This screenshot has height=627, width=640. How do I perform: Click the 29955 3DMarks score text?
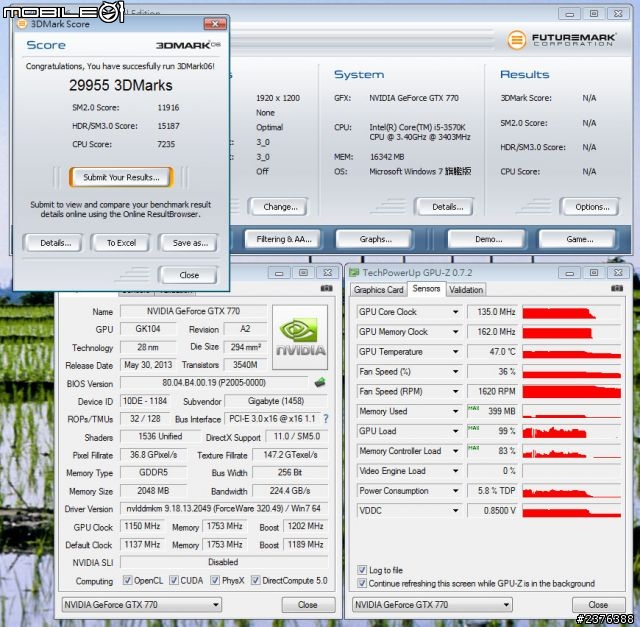pyautogui.click(x=121, y=85)
